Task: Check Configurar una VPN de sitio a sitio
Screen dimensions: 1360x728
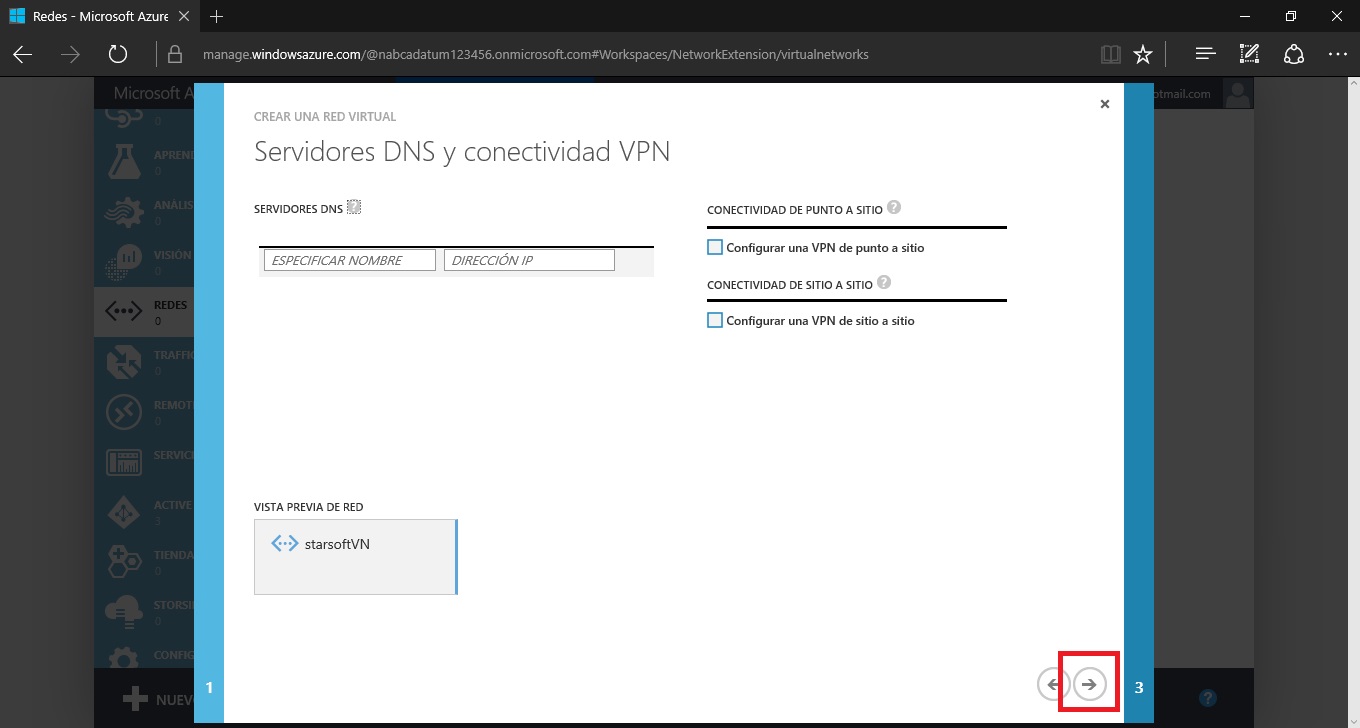Action: click(714, 320)
